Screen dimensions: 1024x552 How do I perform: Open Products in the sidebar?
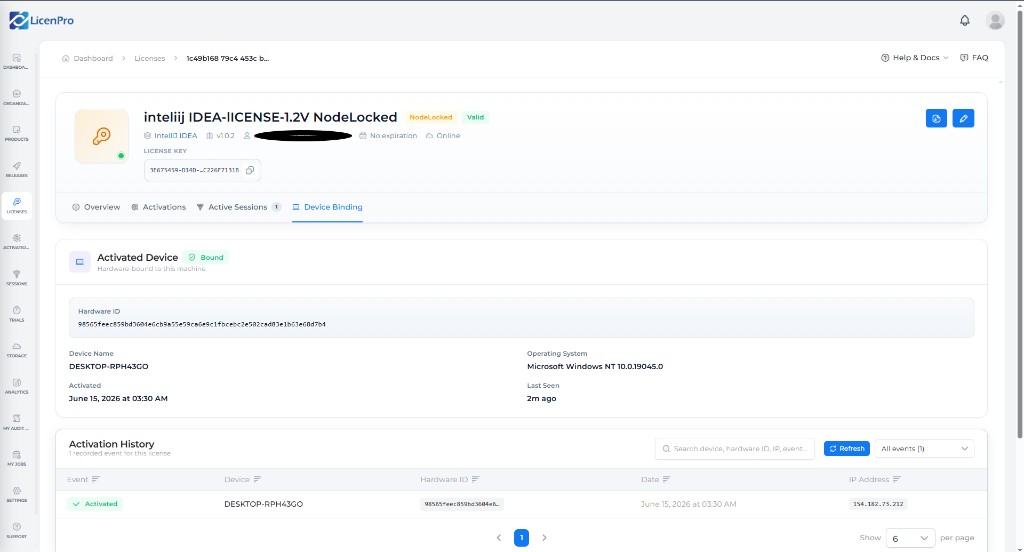16,133
